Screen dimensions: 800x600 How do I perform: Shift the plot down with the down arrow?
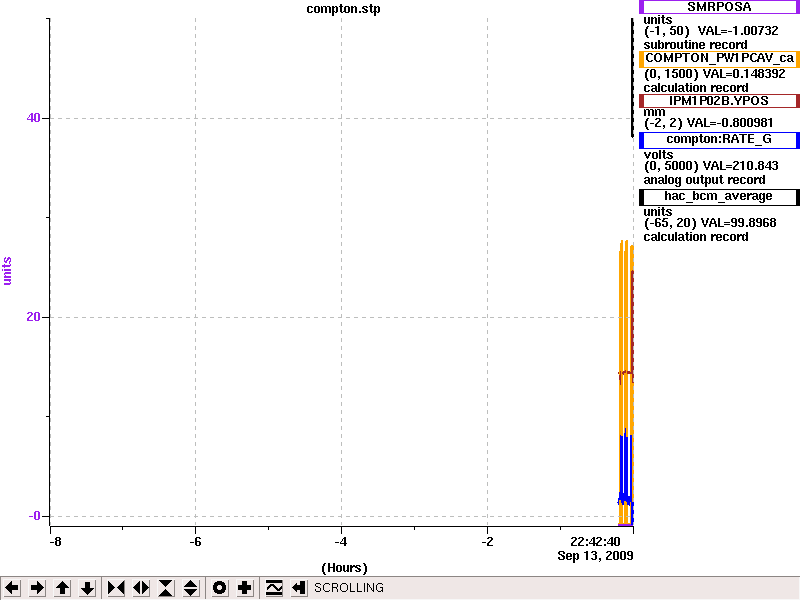tap(88, 588)
